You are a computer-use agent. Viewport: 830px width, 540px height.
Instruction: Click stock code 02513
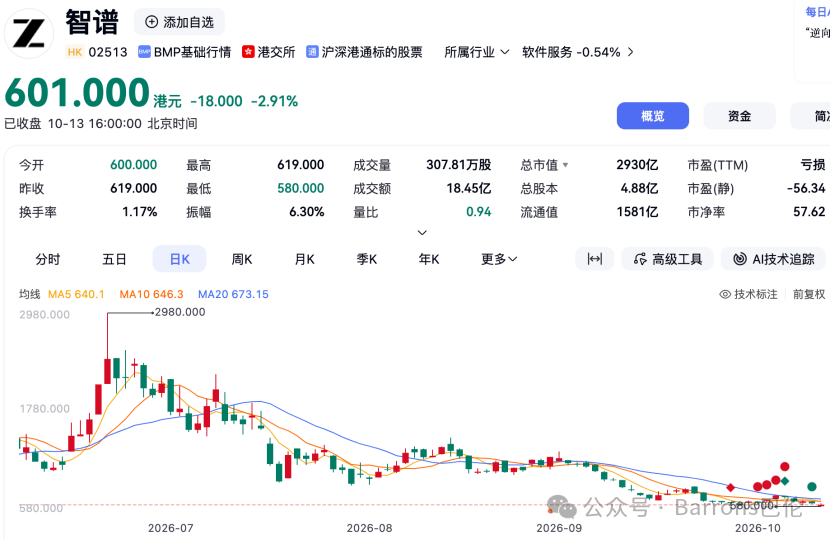click(108, 52)
